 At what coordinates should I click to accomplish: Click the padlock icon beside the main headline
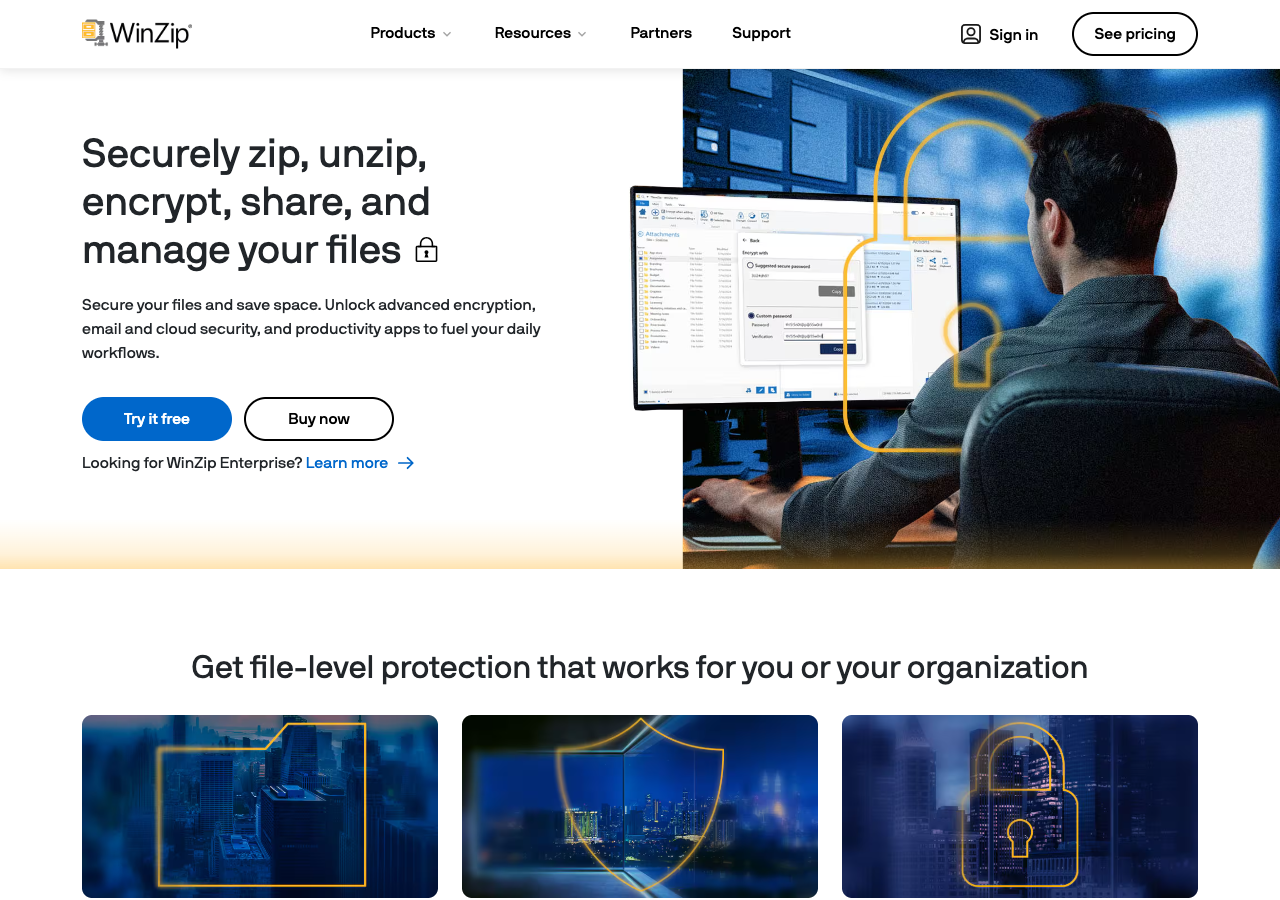426,250
